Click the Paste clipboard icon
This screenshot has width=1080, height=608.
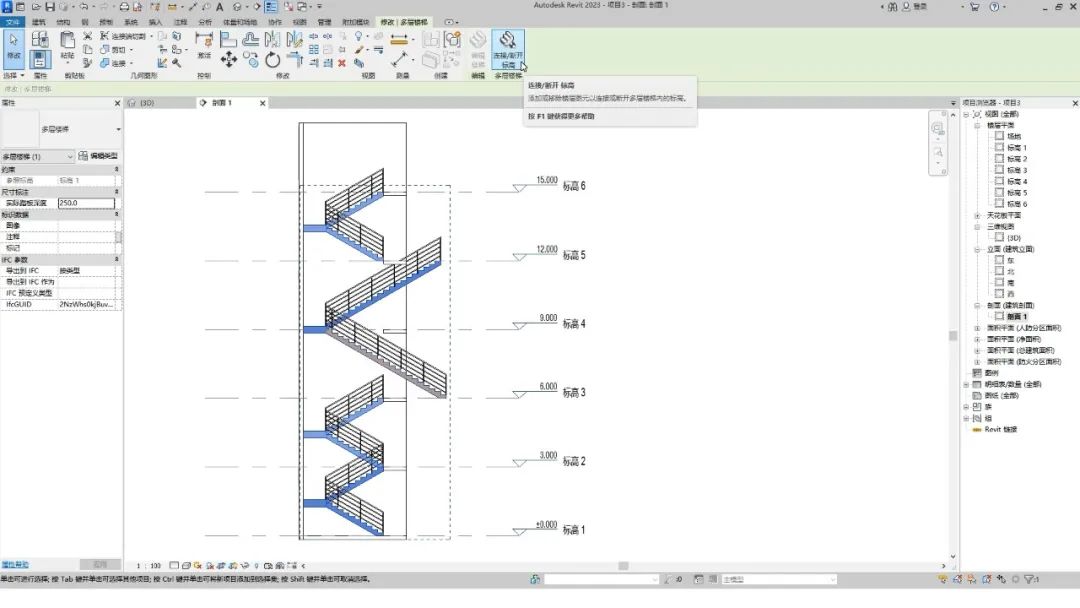coord(67,44)
